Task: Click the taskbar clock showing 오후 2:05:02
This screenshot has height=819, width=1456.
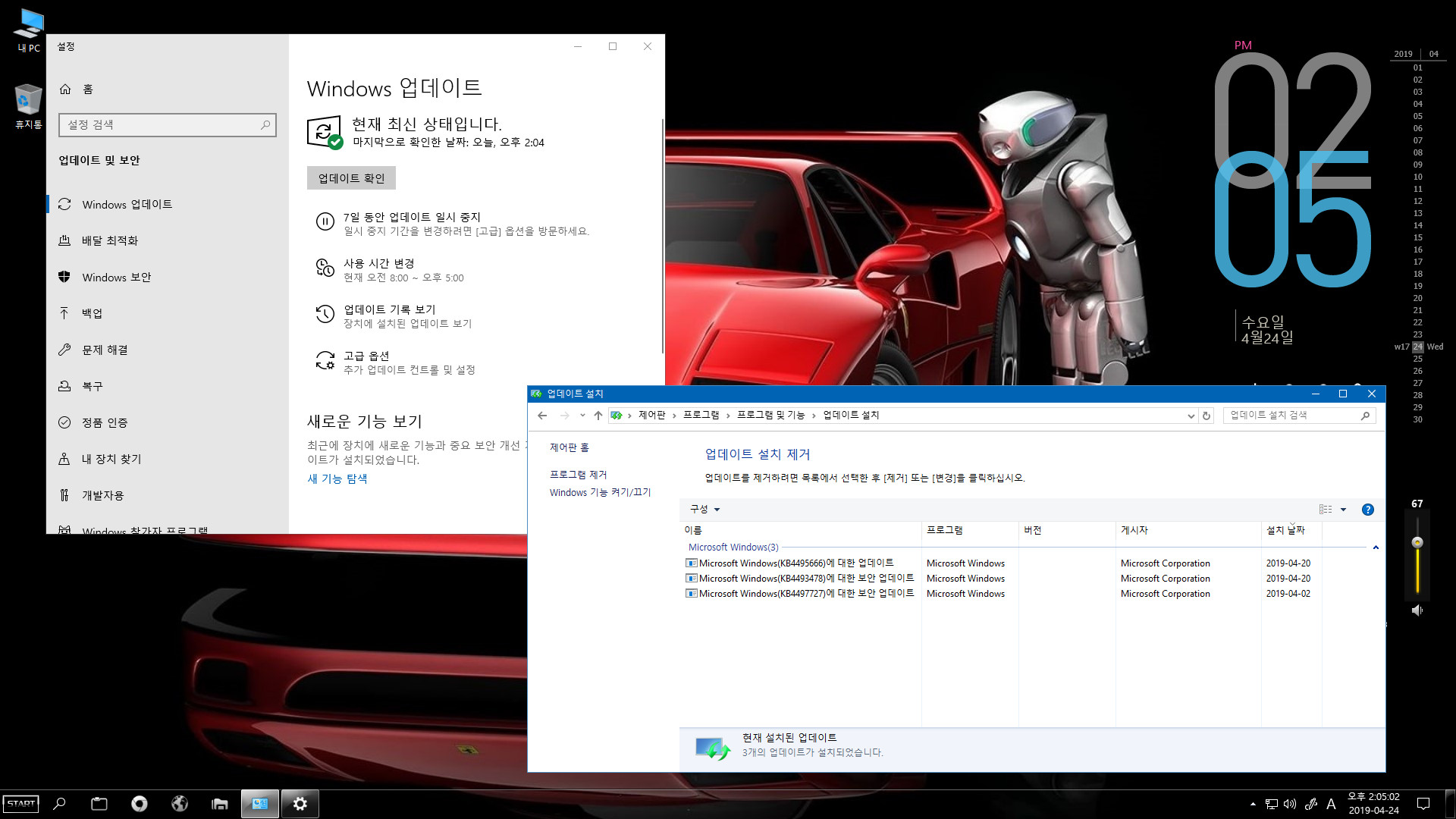Action: [x=1373, y=804]
